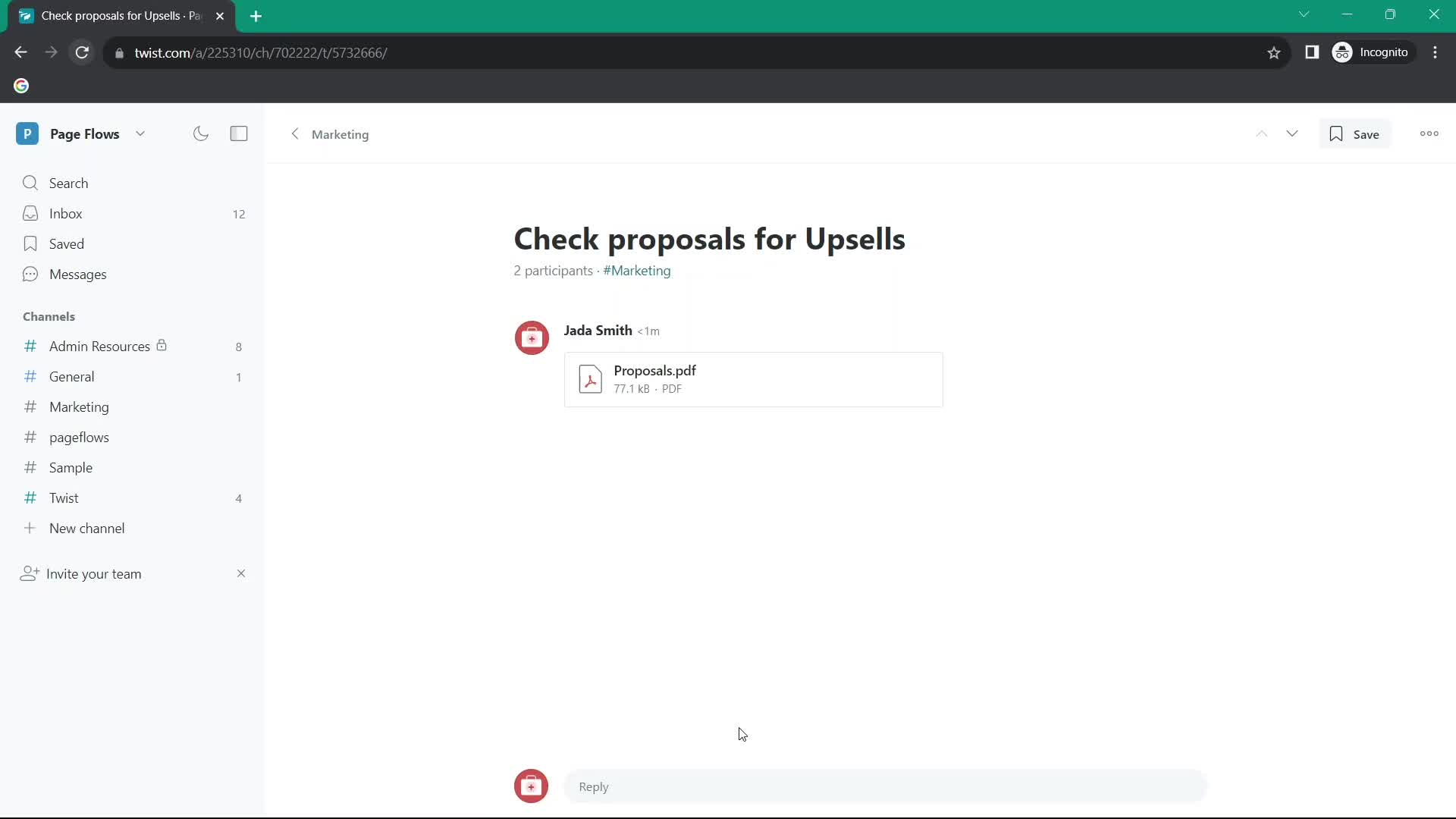The height and width of the screenshot is (819, 1456).
Task: Dismiss the Invite your team prompt
Action: [x=241, y=573]
